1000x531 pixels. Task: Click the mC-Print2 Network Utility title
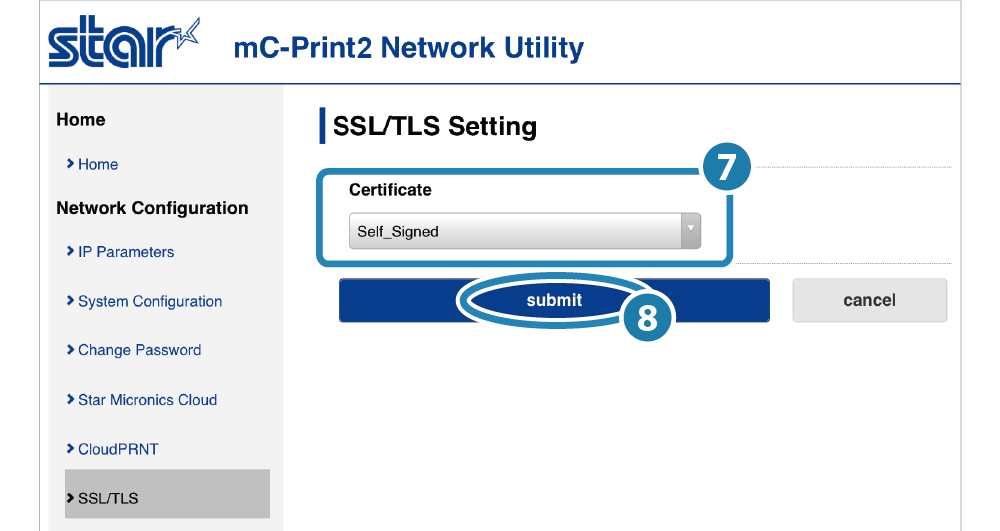coord(408,47)
